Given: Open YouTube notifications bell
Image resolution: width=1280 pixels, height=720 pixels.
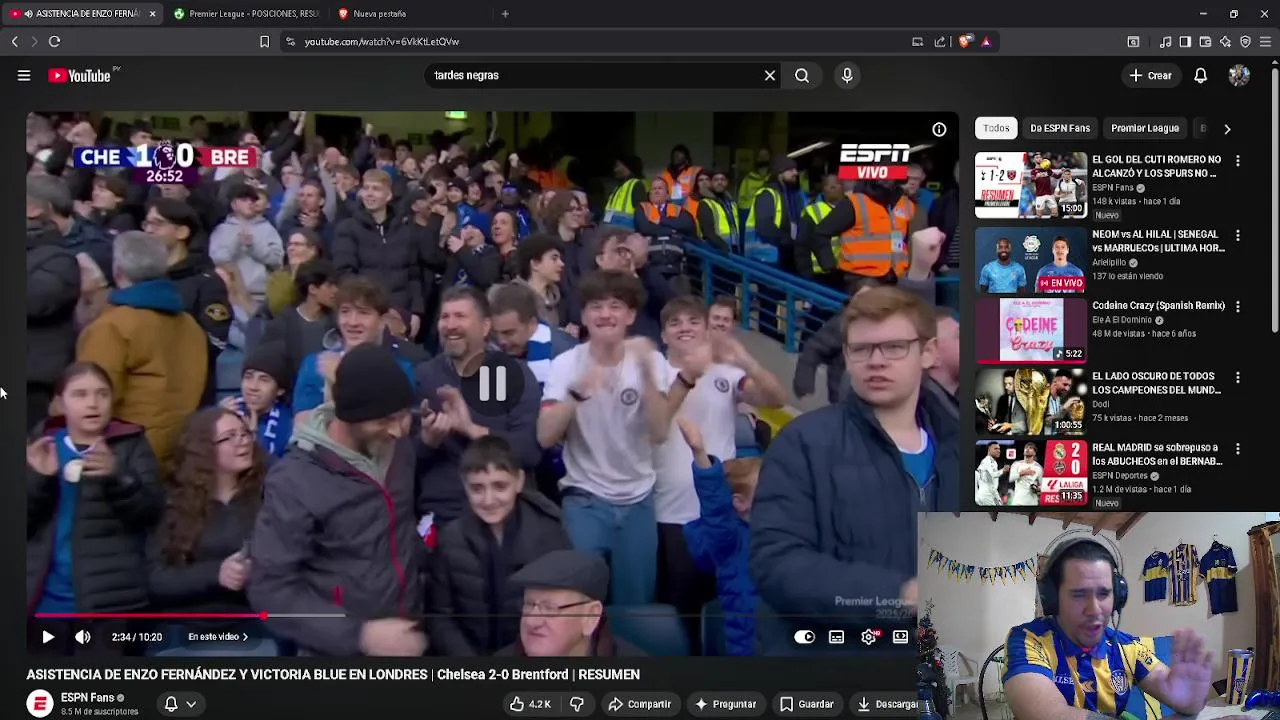Looking at the screenshot, I should [x=1201, y=75].
